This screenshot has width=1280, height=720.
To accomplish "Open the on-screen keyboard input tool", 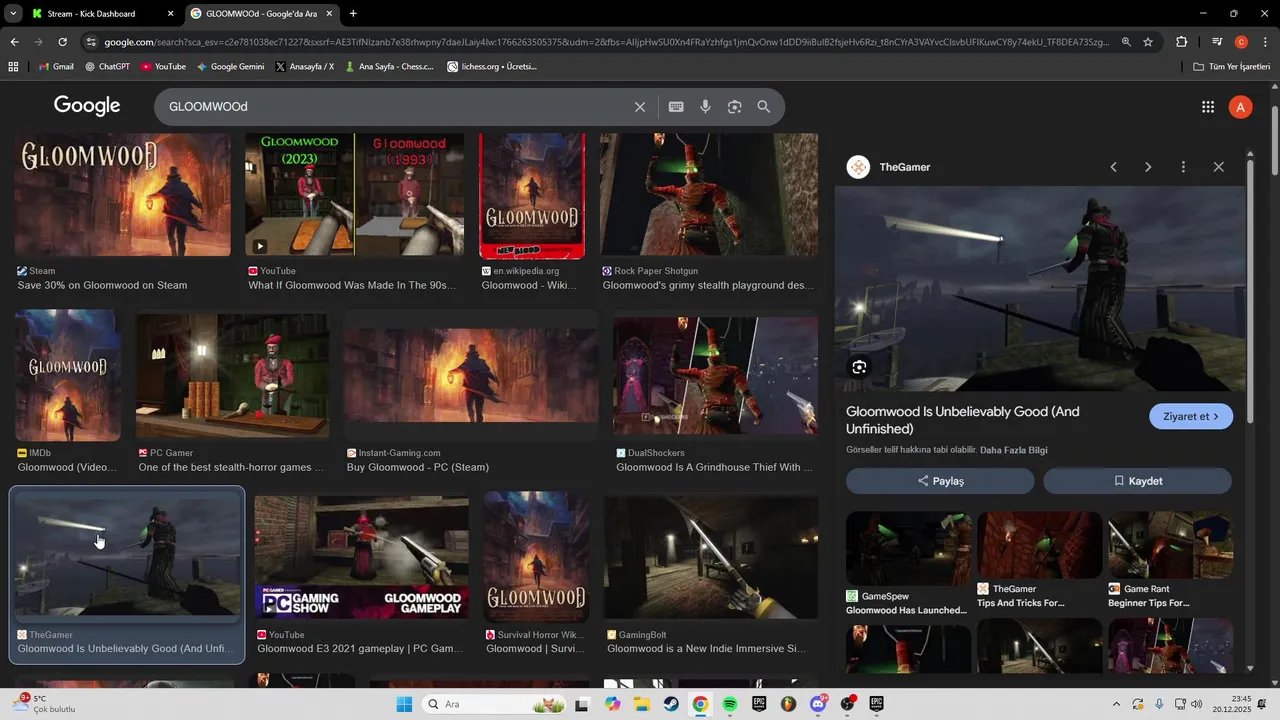I will [676, 107].
